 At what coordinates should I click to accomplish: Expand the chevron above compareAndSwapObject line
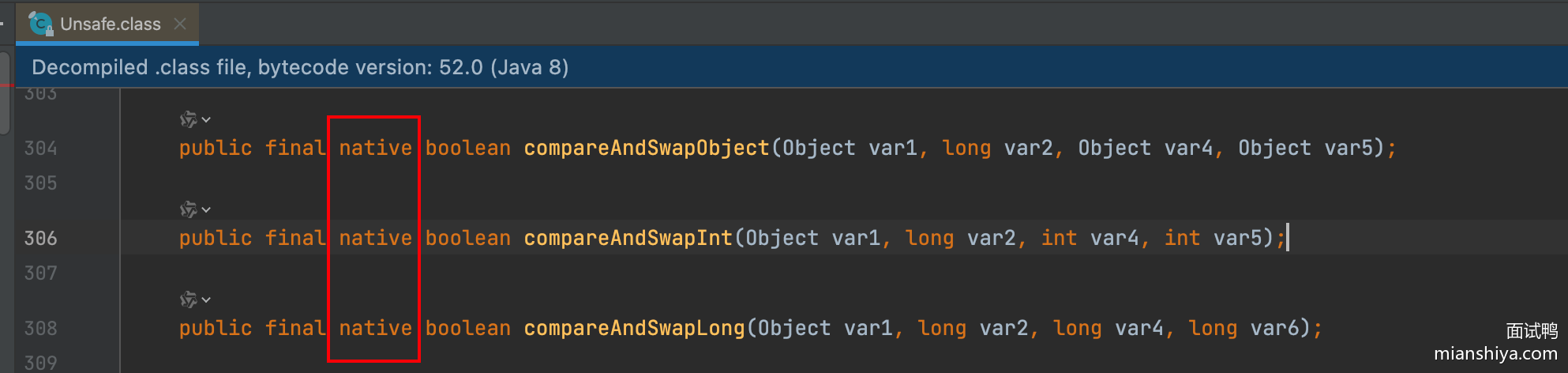coord(206,120)
